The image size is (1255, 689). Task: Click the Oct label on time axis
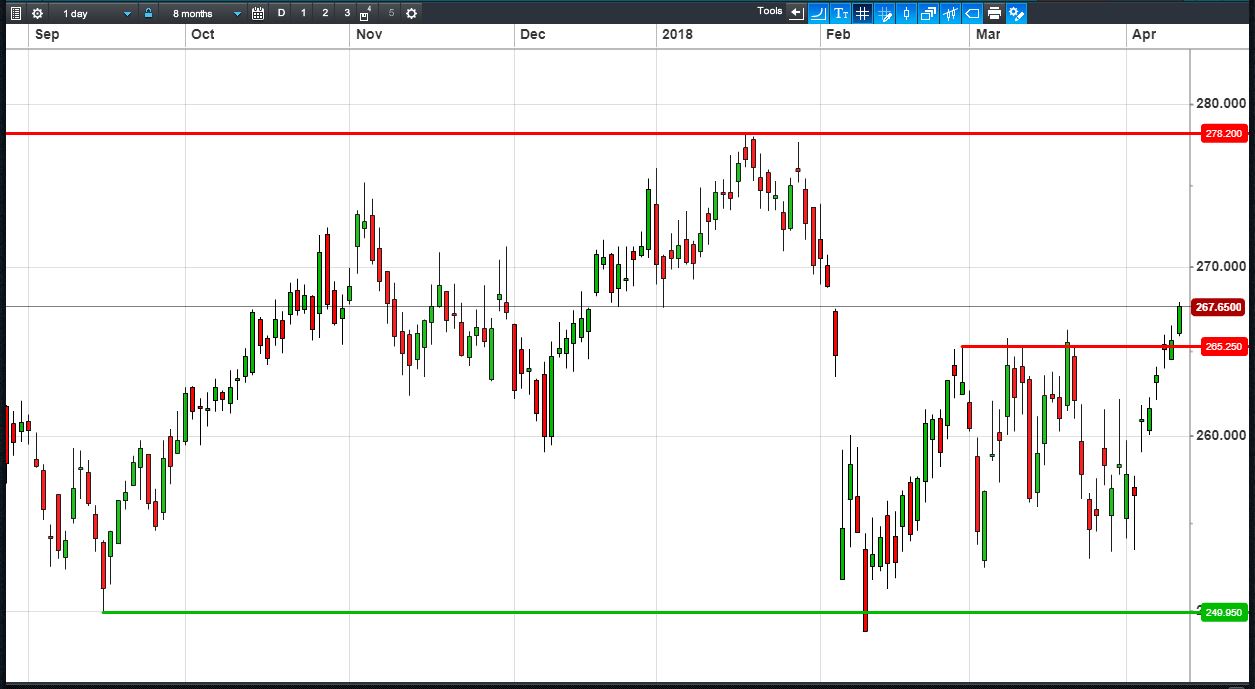point(202,35)
